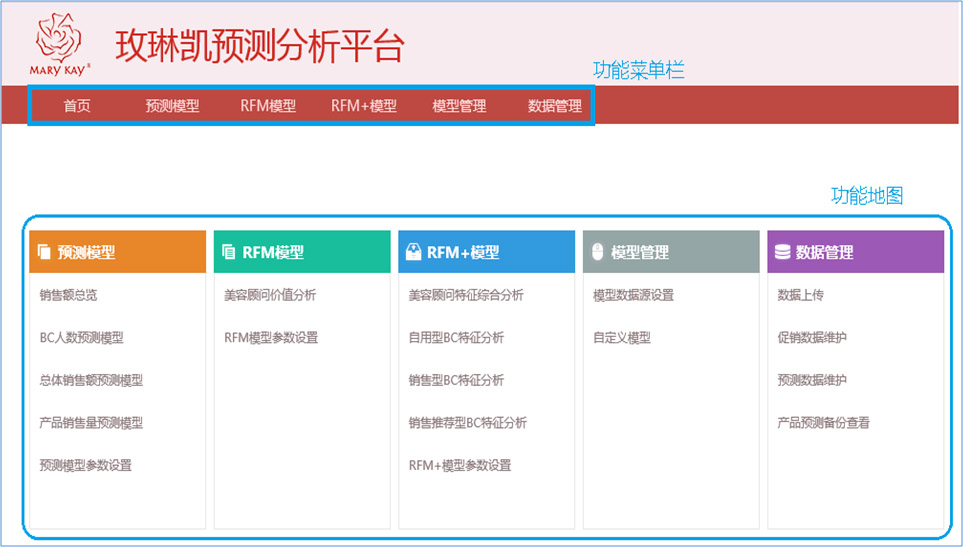
Task: Open RFM模型参数设置 link
Action: [x=271, y=338]
